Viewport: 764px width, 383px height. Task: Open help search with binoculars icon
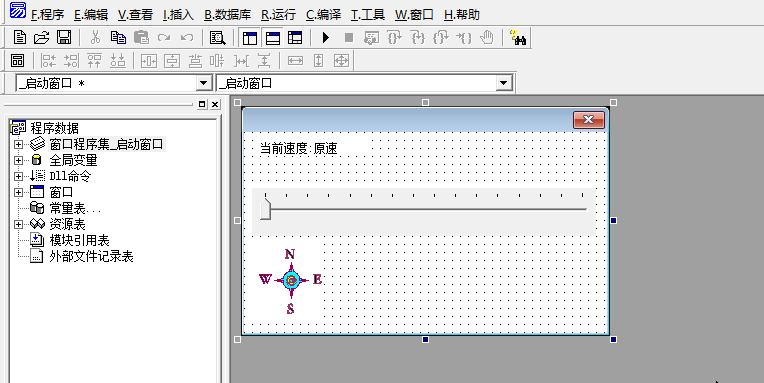point(517,38)
